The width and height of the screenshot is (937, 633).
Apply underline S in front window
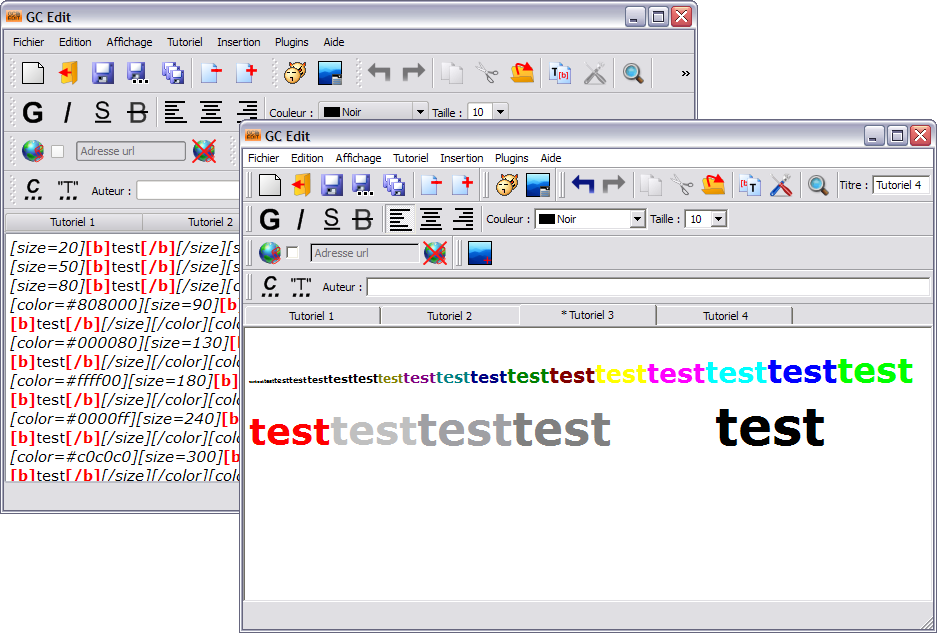[332, 219]
